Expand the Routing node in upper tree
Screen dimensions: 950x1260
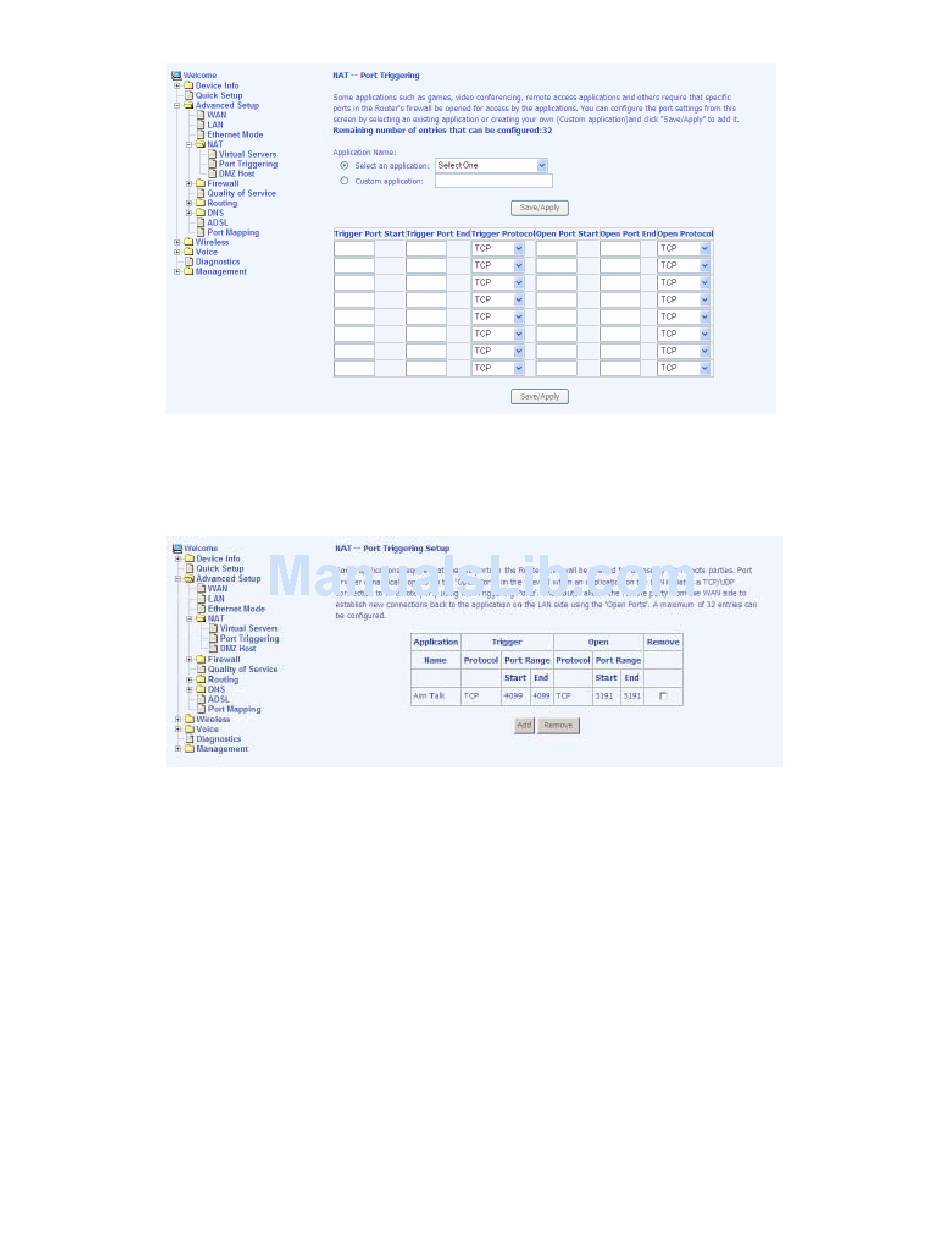(x=189, y=203)
